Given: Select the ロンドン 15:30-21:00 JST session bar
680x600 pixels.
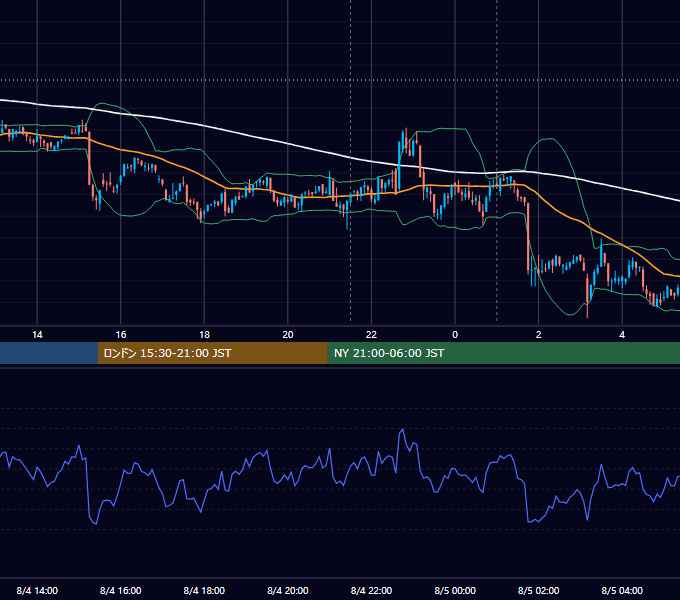Looking at the screenshot, I should tap(212, 353).
